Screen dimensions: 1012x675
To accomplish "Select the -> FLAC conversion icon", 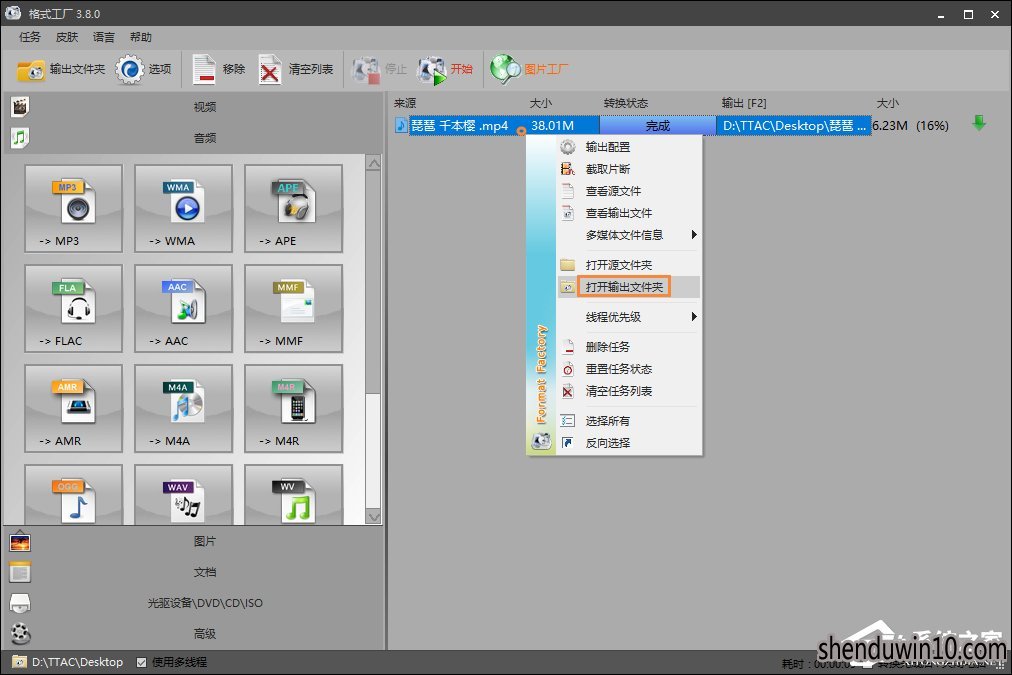I will pos(74,308).
